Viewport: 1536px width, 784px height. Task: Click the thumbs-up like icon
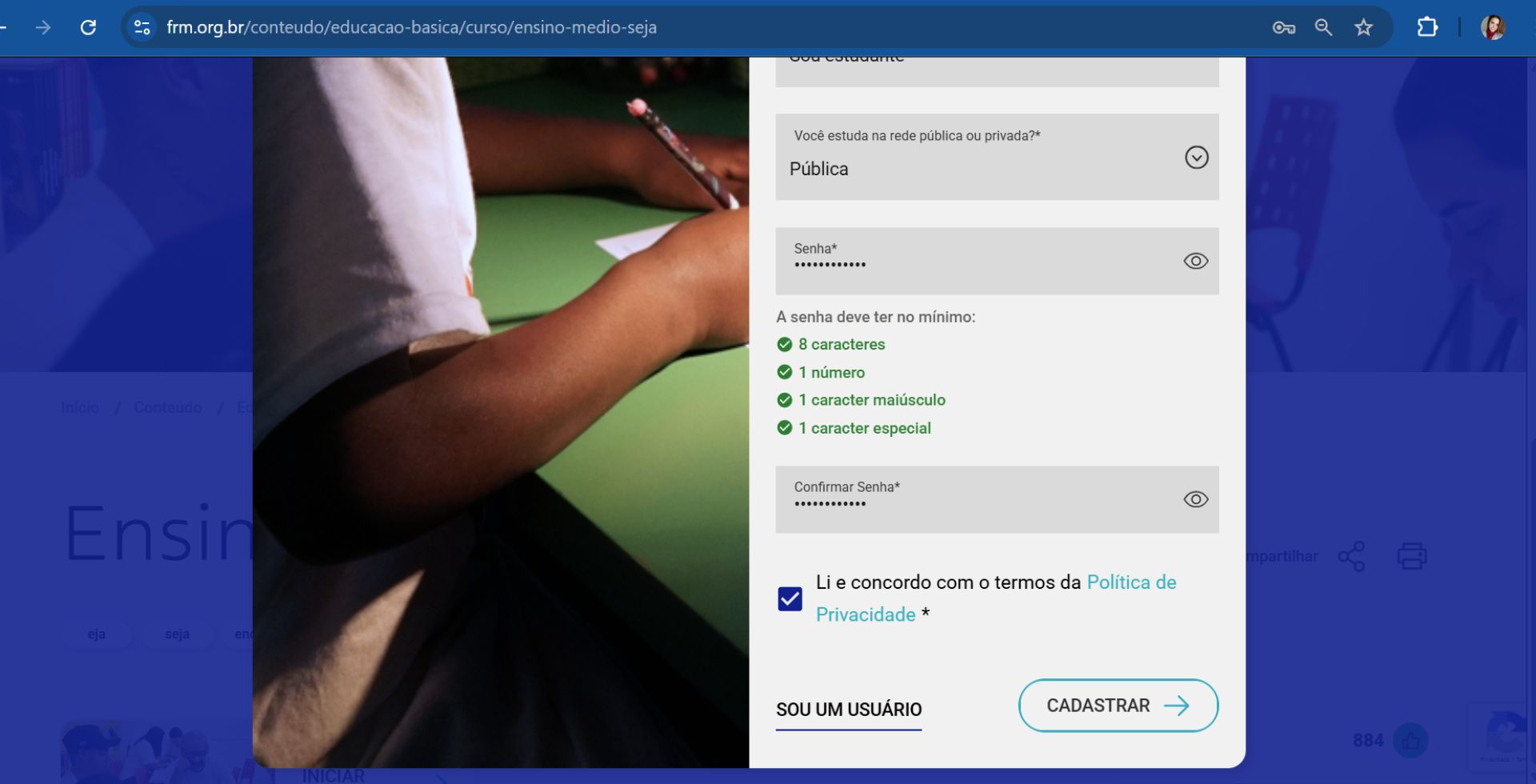click(x=1410, y=741)
